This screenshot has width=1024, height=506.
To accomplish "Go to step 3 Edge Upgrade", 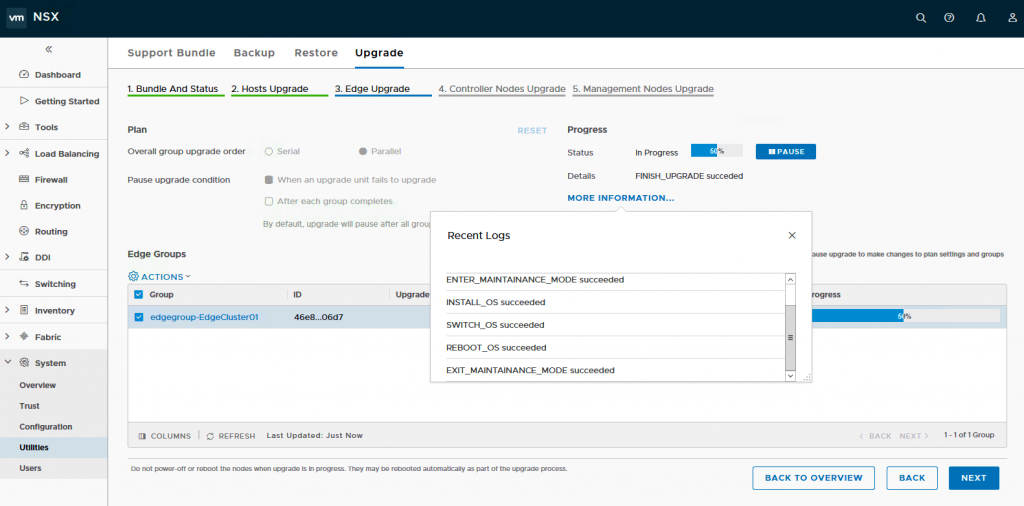I will 372,89.
